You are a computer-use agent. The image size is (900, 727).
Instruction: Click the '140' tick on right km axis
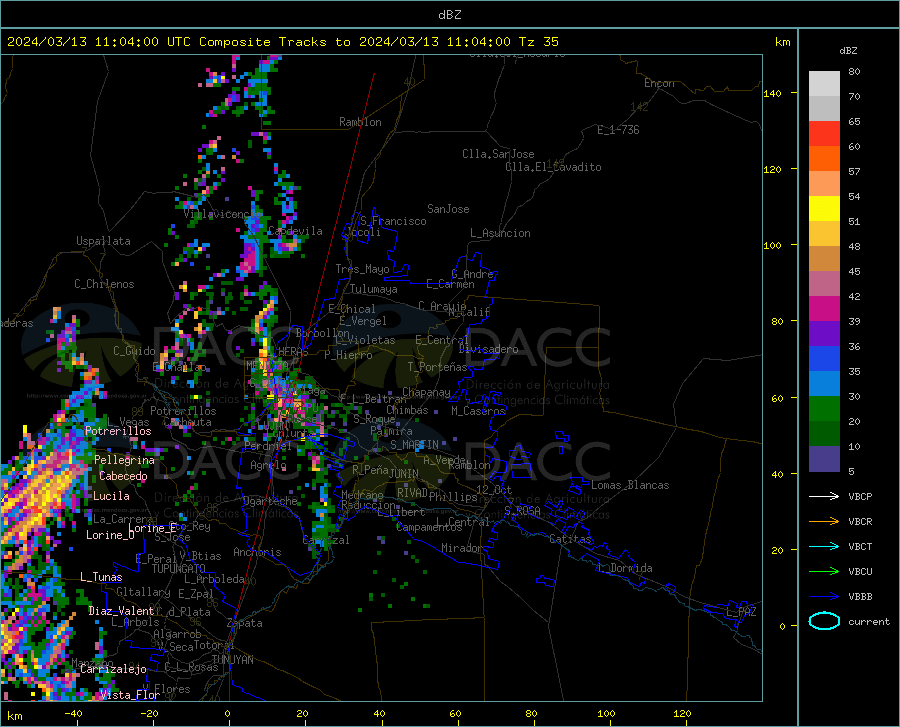[773, 93]
